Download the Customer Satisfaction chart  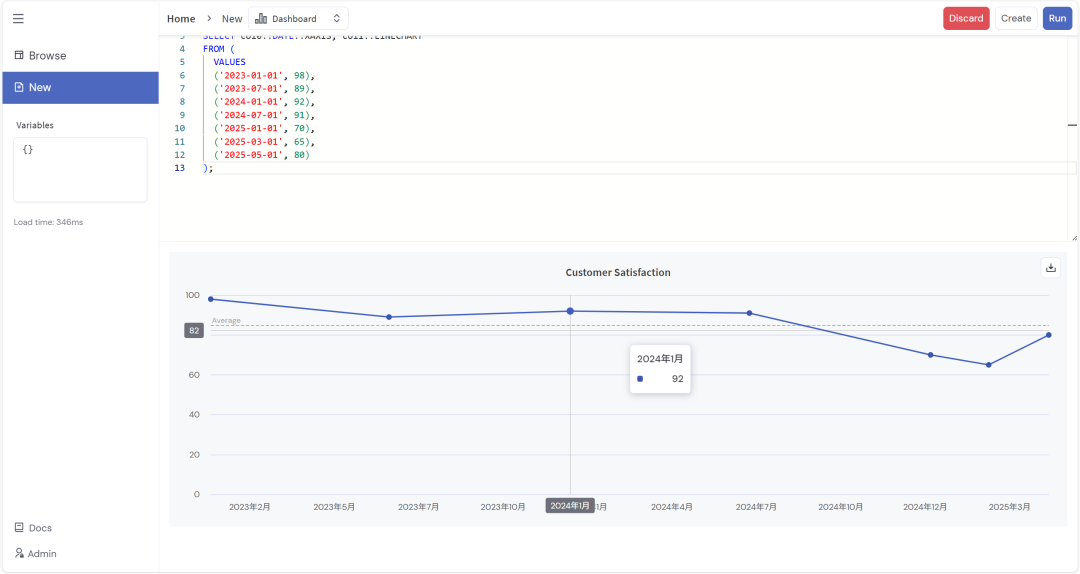click(x=1050, y=267)
